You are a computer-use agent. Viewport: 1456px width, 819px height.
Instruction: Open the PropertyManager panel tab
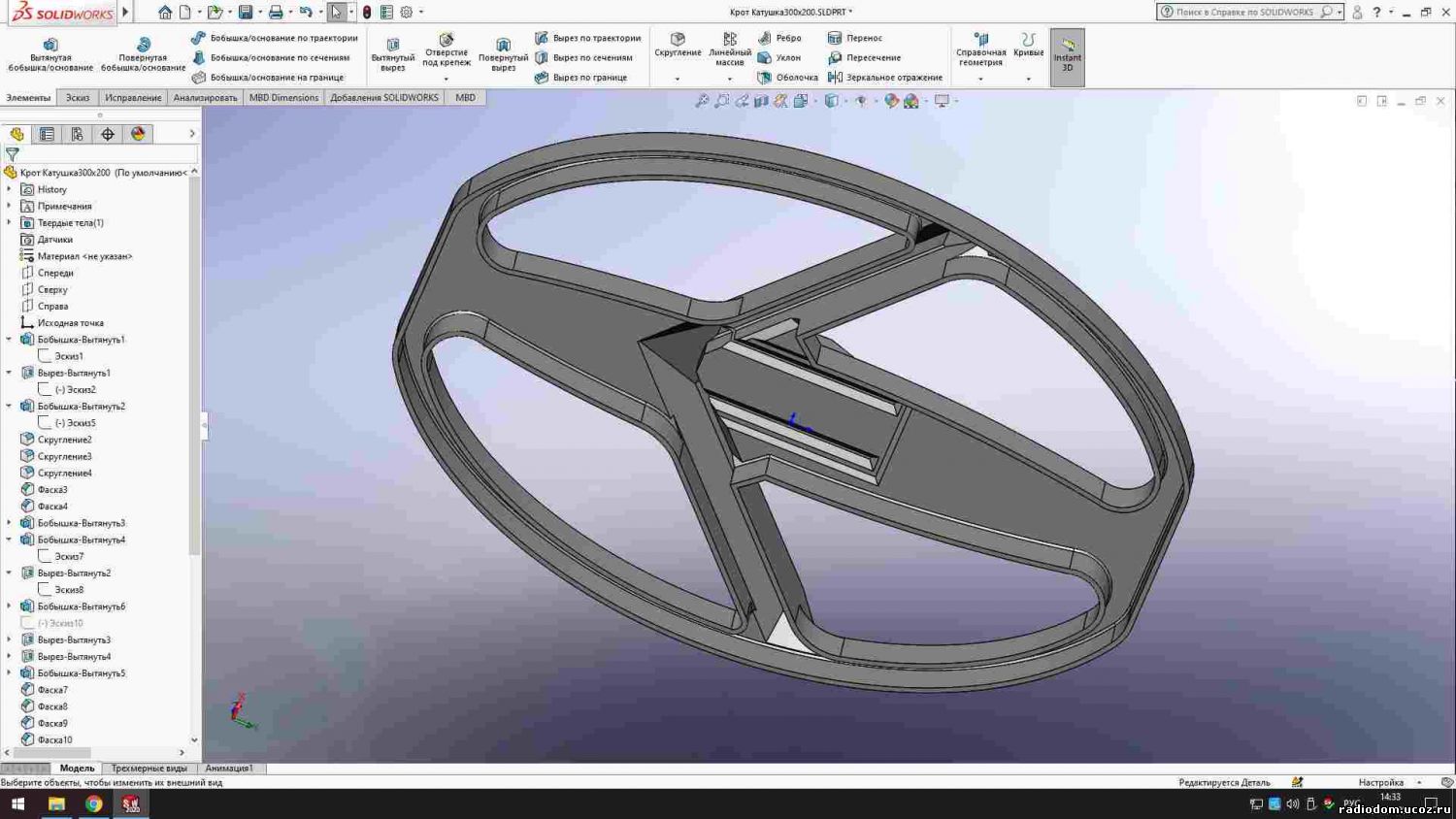(x=47, y=134)
